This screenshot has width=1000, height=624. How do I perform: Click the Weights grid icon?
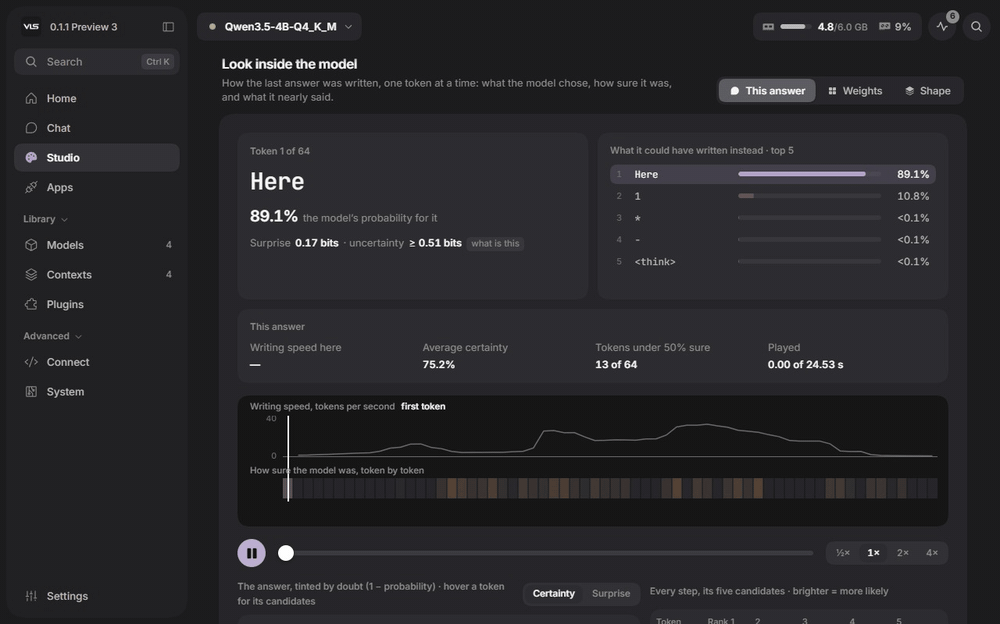(x=832, y=91)
